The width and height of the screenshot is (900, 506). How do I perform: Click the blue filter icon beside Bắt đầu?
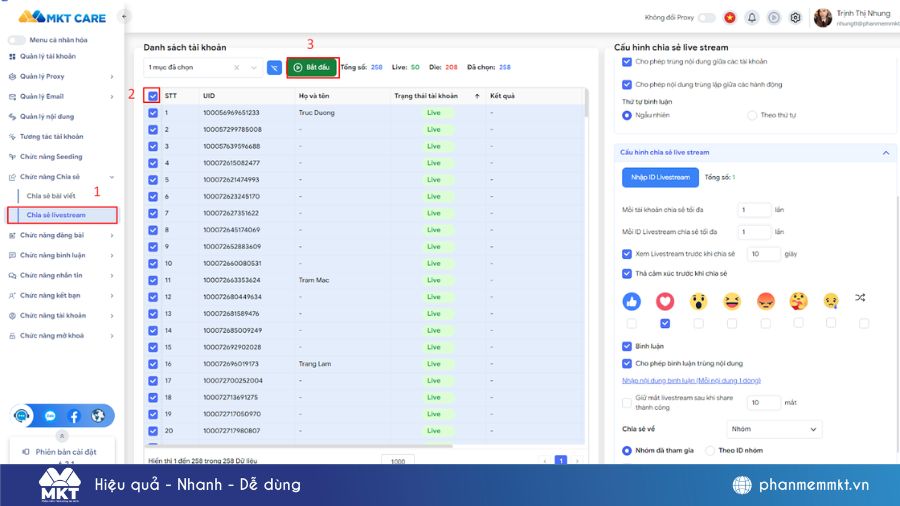coord(274,67)
